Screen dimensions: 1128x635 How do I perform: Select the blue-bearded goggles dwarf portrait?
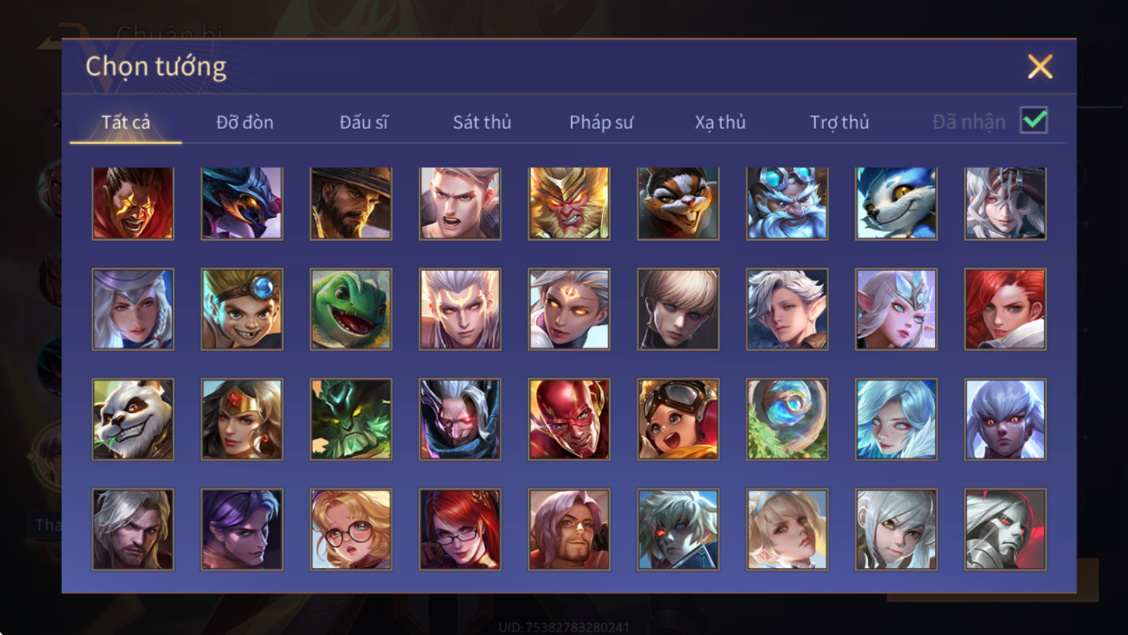787,204
